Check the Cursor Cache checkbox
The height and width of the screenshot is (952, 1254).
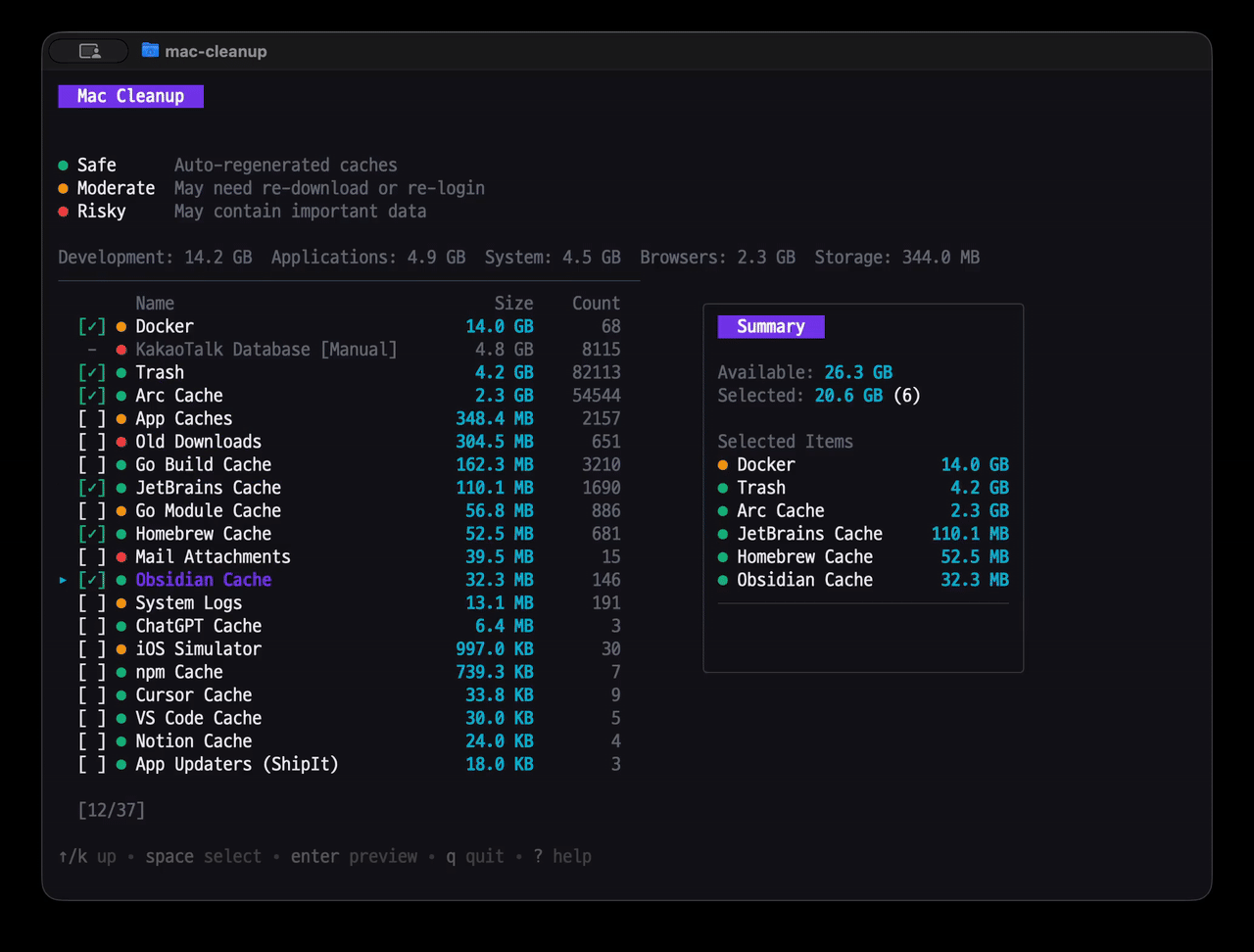point(92,694)
